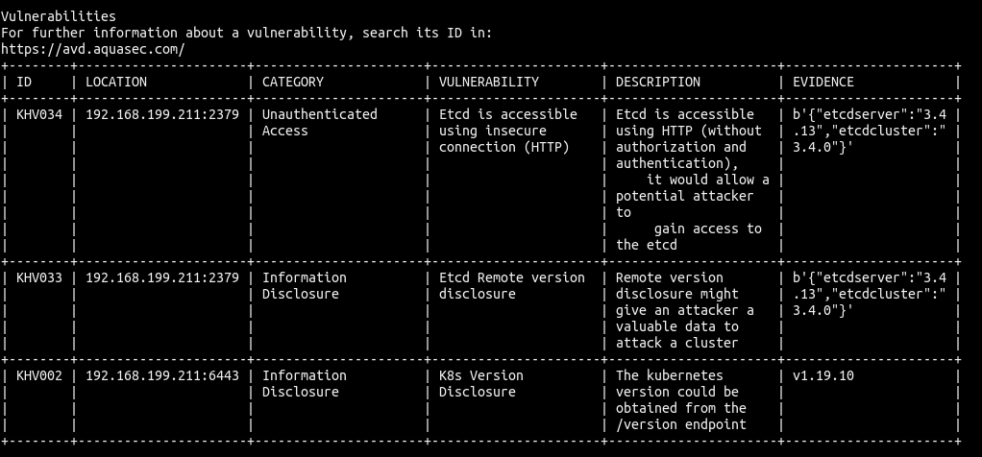Click the 192.168.199.211:6443 location

(162, 376)
